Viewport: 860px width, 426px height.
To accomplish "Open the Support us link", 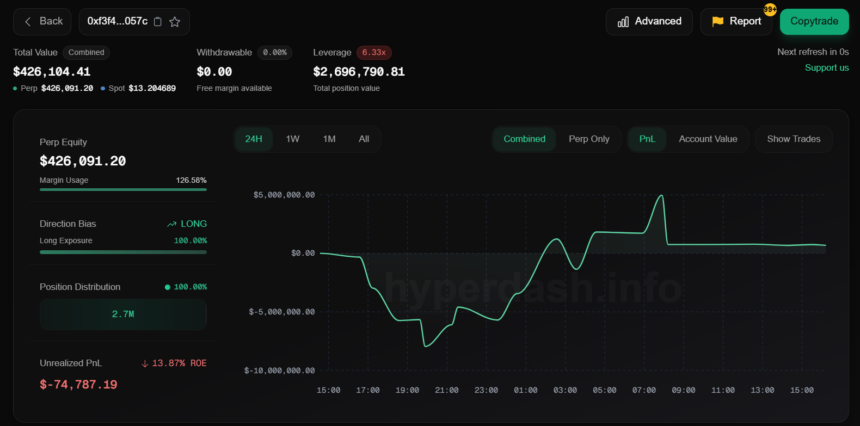I will (826, 68).
